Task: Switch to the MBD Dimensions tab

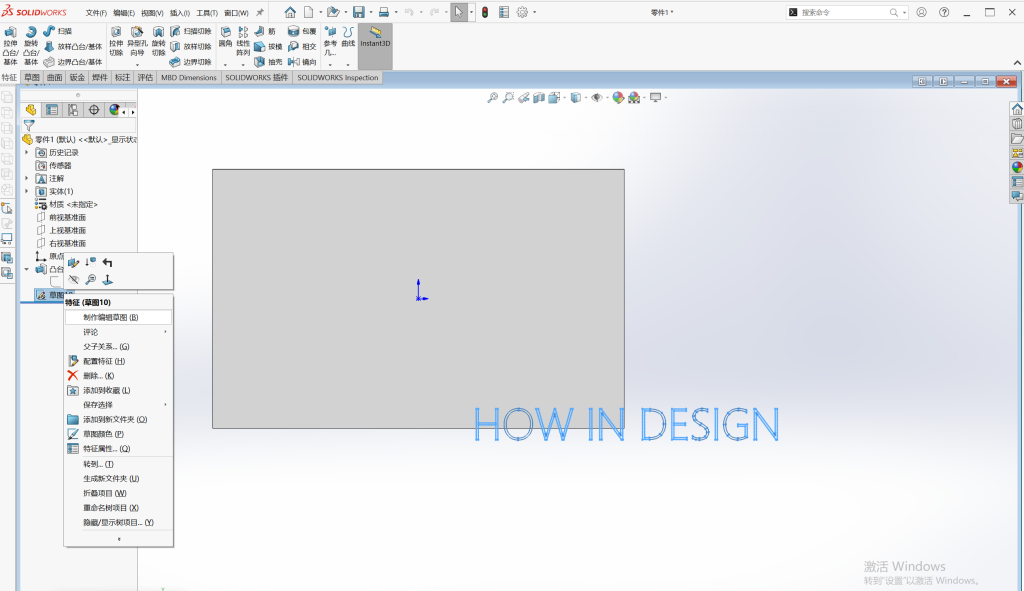Action: (189, 77)
